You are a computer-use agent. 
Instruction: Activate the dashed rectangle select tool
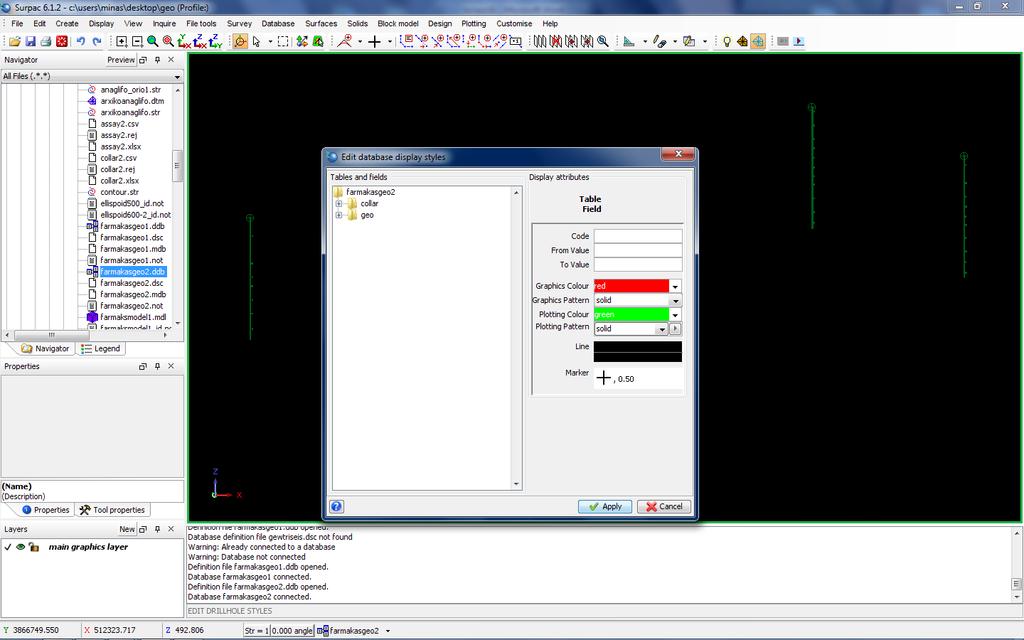[283, 41]
